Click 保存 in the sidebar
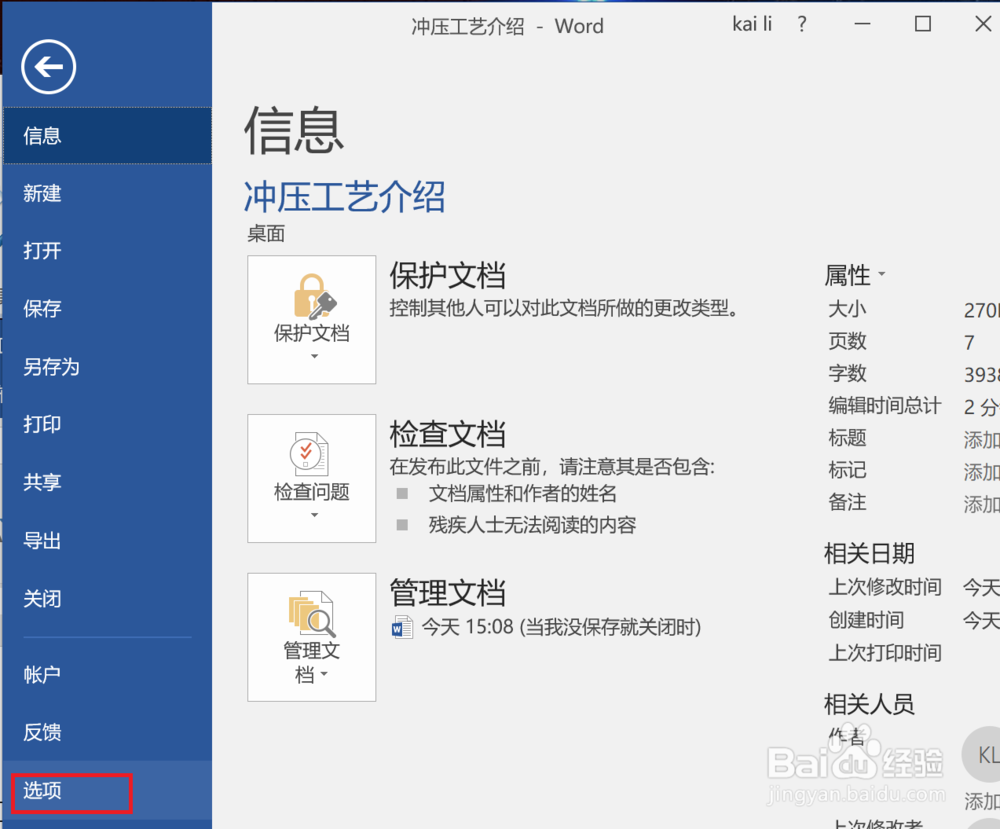This screenshot has height=829, width=1000. (107, 309)
